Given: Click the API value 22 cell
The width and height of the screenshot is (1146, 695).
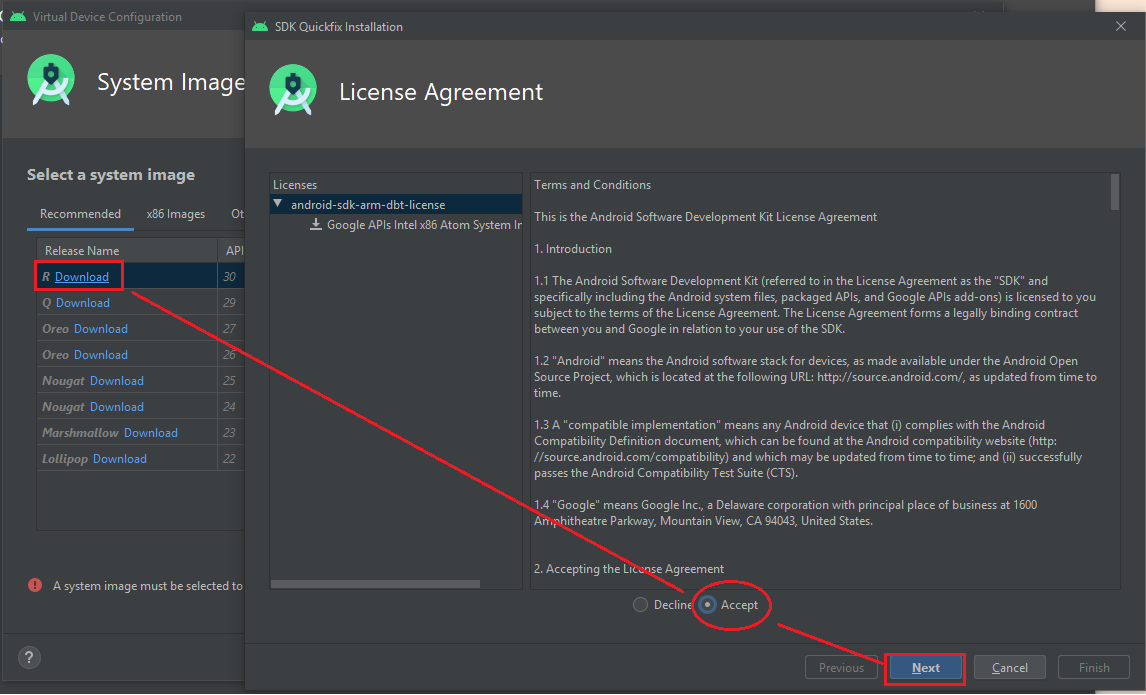Looking at the screenshot, I should click(x=231, y=459).
